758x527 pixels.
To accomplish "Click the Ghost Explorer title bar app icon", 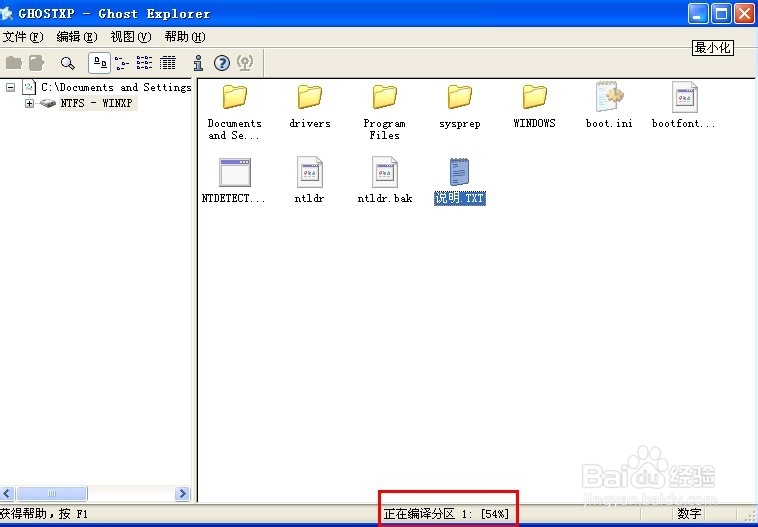I will (6, 13).
